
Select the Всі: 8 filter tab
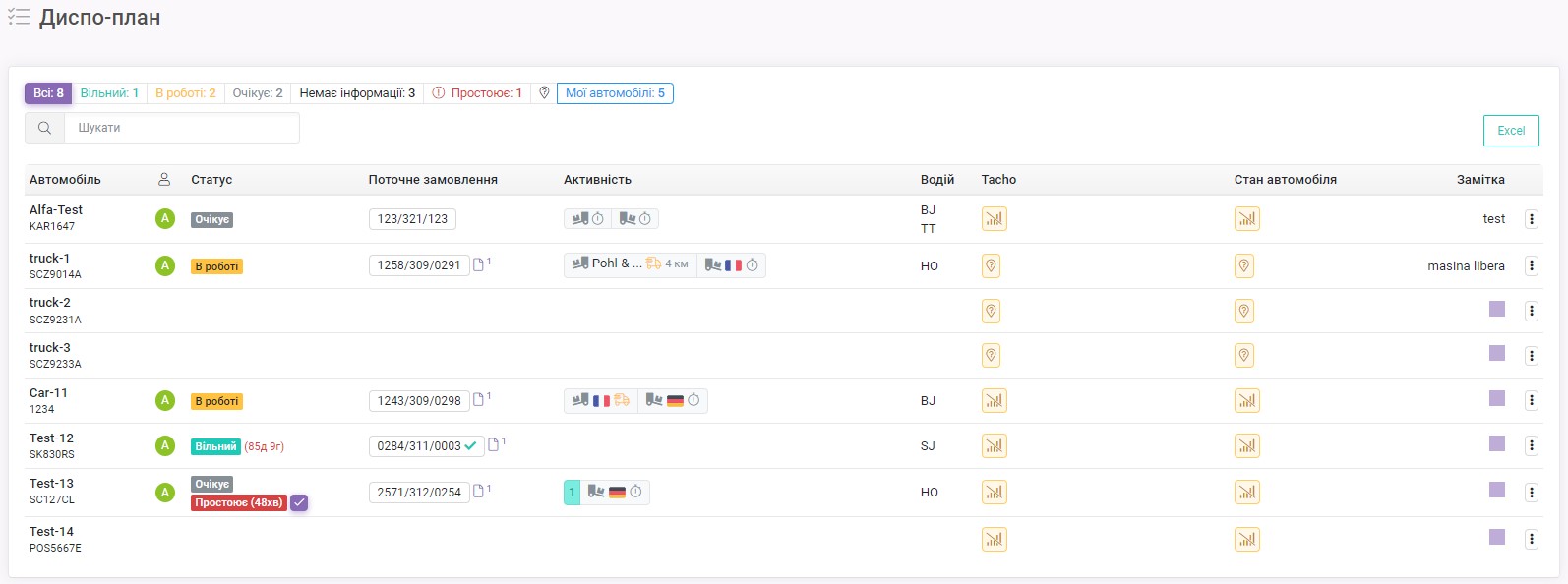coord(48,93)
